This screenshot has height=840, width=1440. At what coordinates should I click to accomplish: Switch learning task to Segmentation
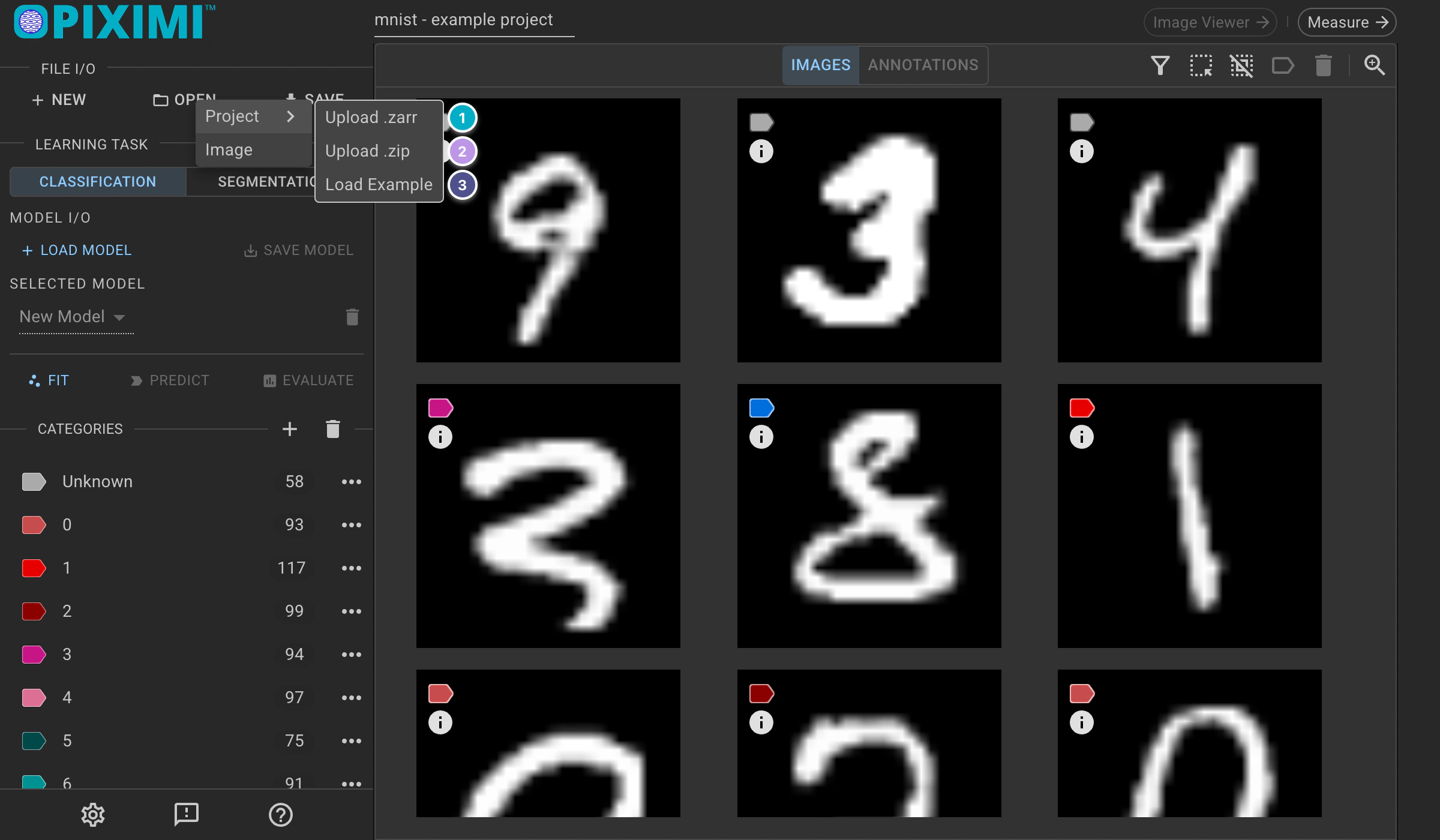point(266,182)
